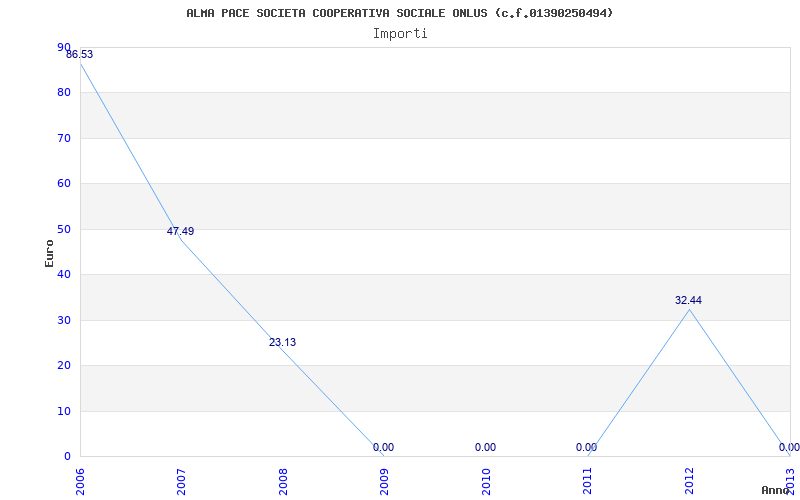Click the Importi chart subtitle

400,34
